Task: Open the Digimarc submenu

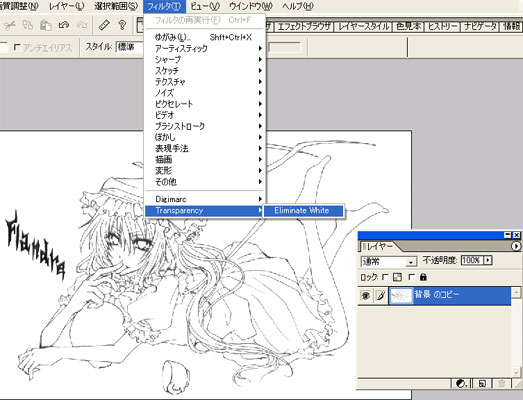Action: [x=204, y=199]
